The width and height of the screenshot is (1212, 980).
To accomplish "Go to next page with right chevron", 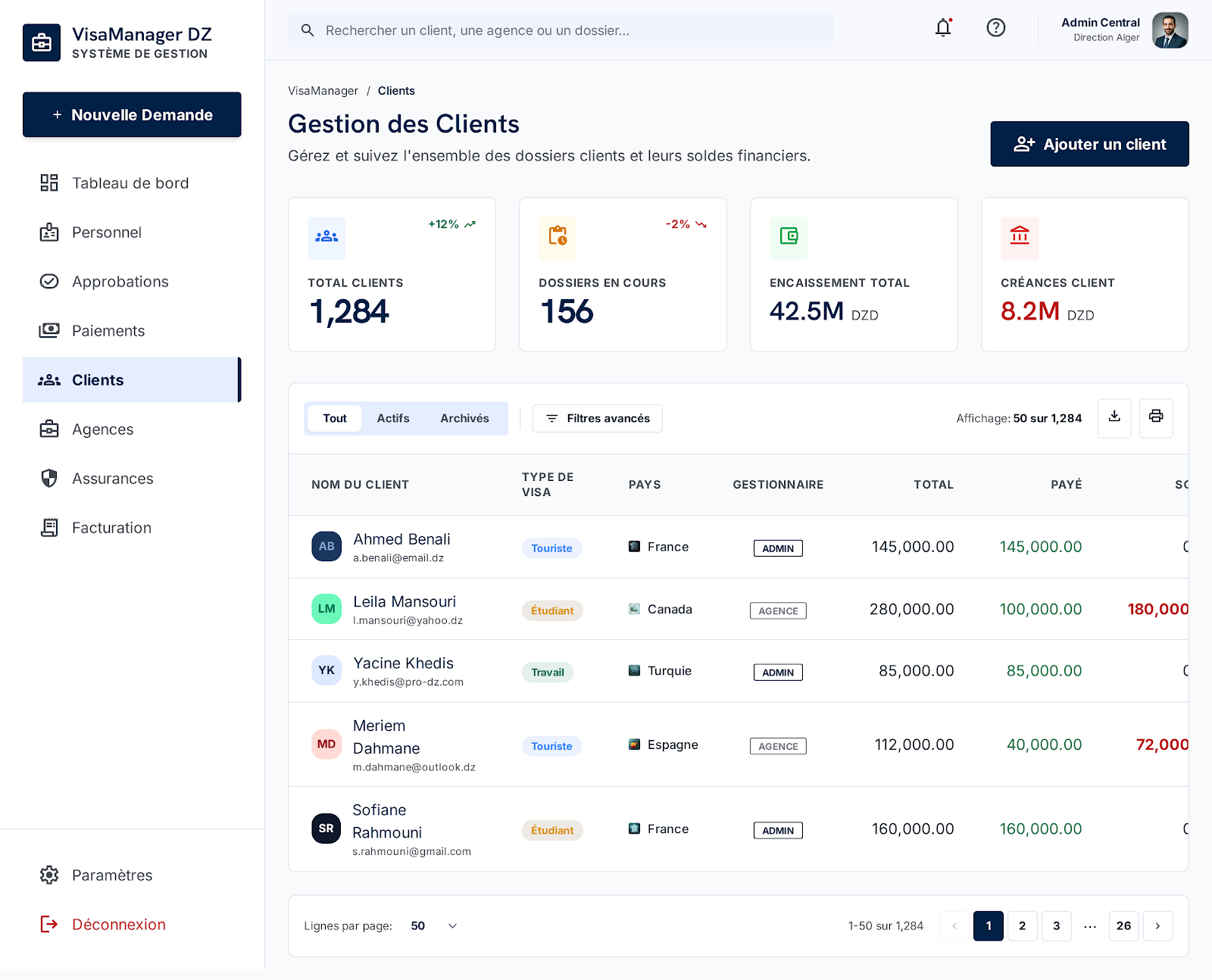I will [1157, 925].
